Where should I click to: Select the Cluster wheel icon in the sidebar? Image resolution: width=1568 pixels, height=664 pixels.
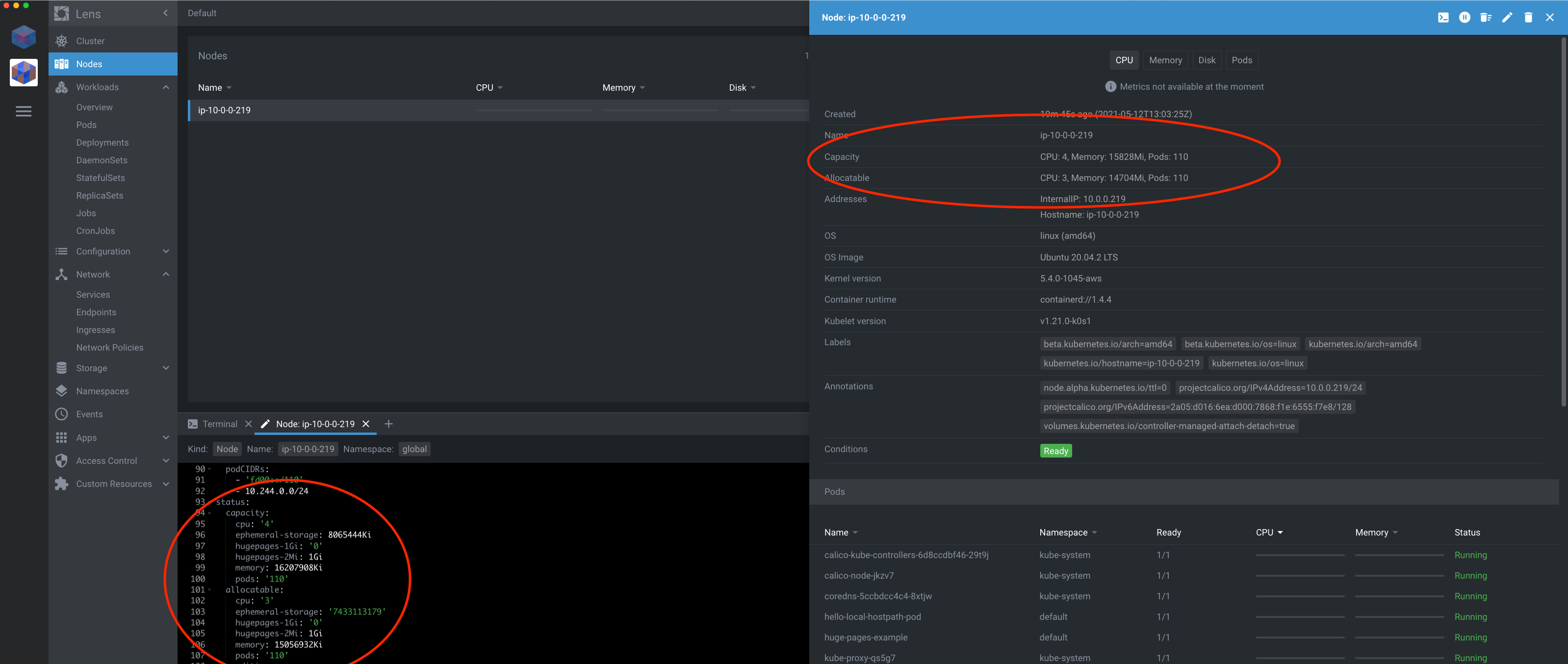click(x=61, y=40)
